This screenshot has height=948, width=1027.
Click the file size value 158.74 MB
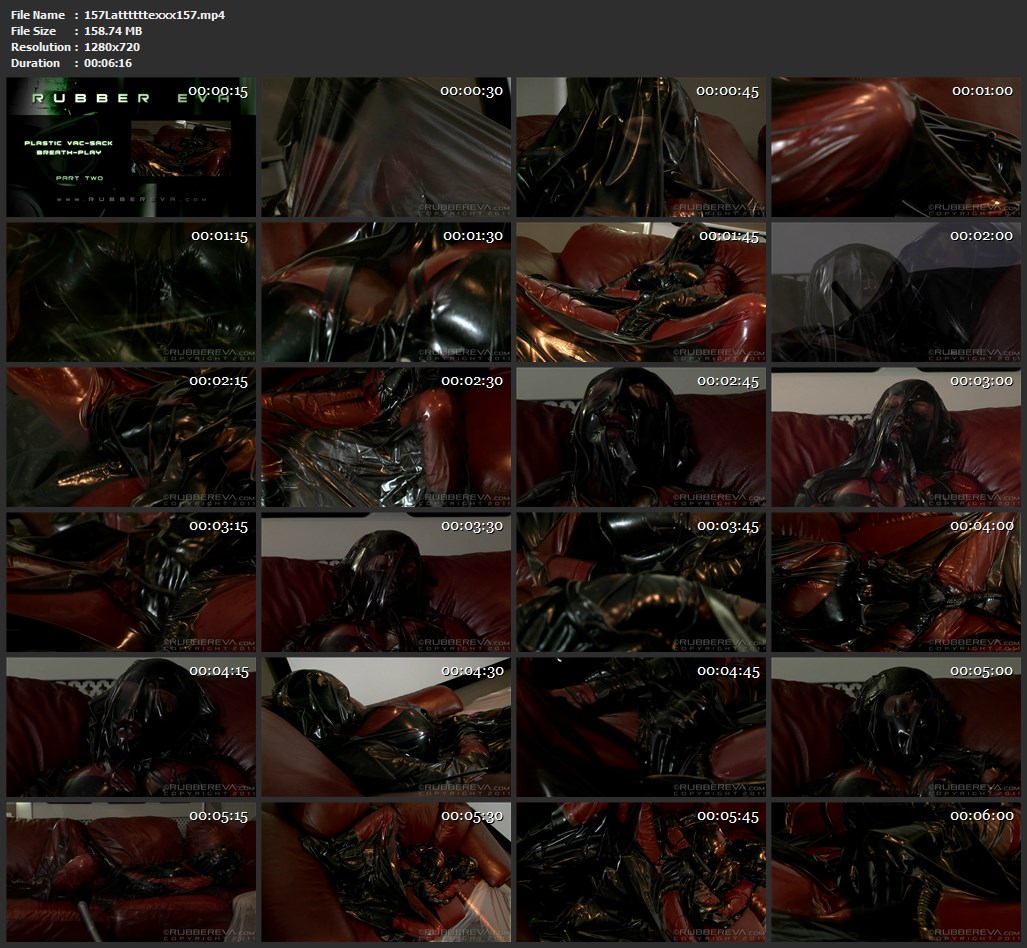(x=113, y=31)
